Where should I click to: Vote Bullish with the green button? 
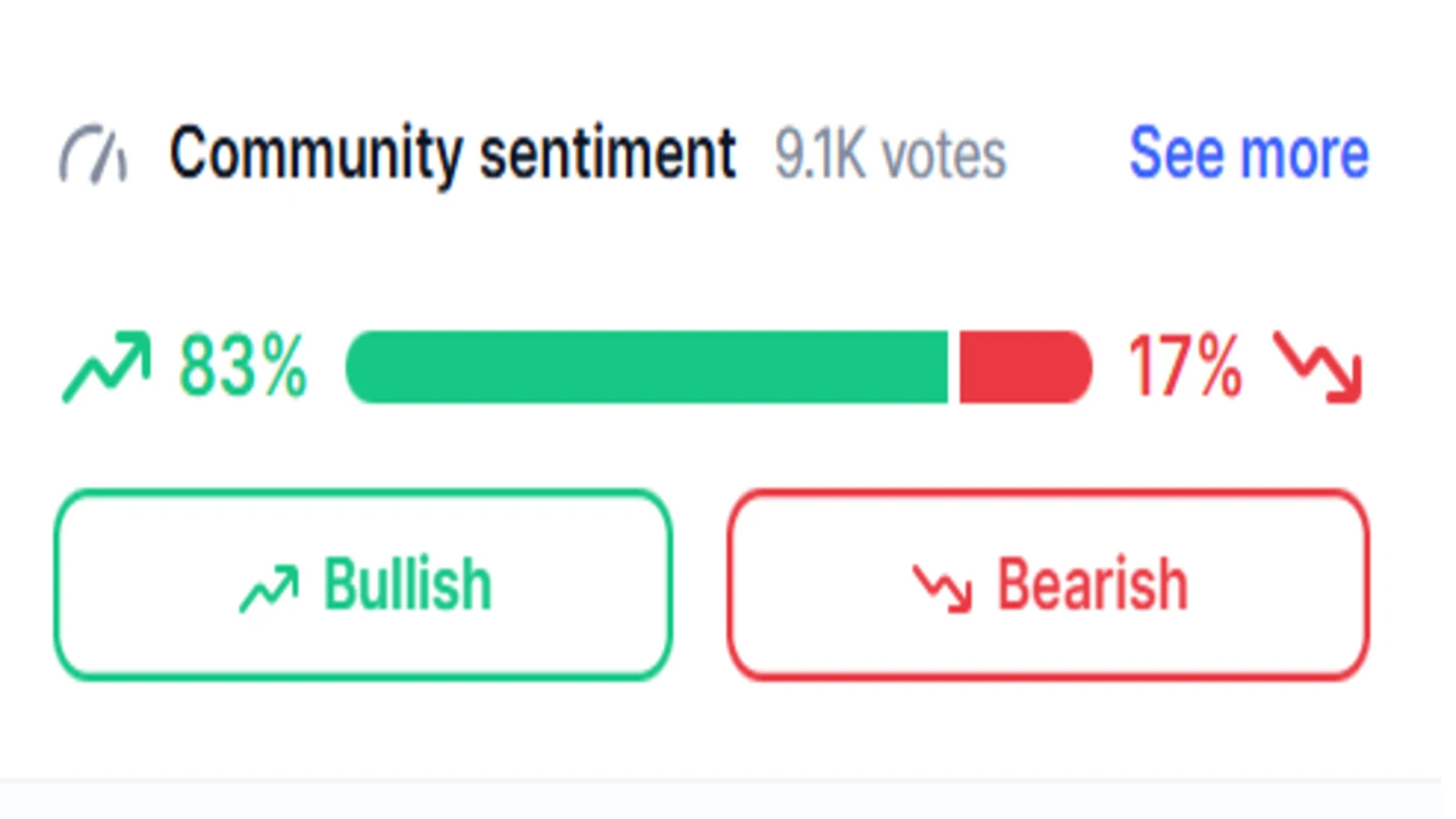[363, 585]
